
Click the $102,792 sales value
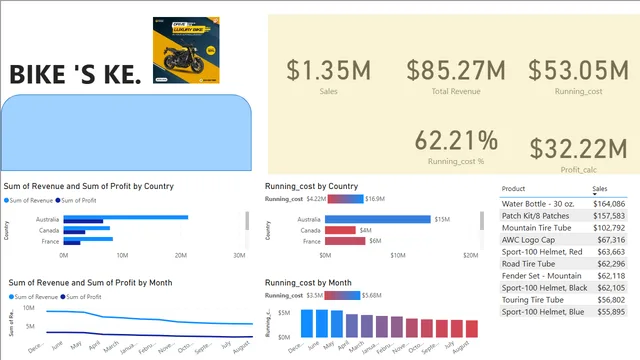tap(609, 228)
